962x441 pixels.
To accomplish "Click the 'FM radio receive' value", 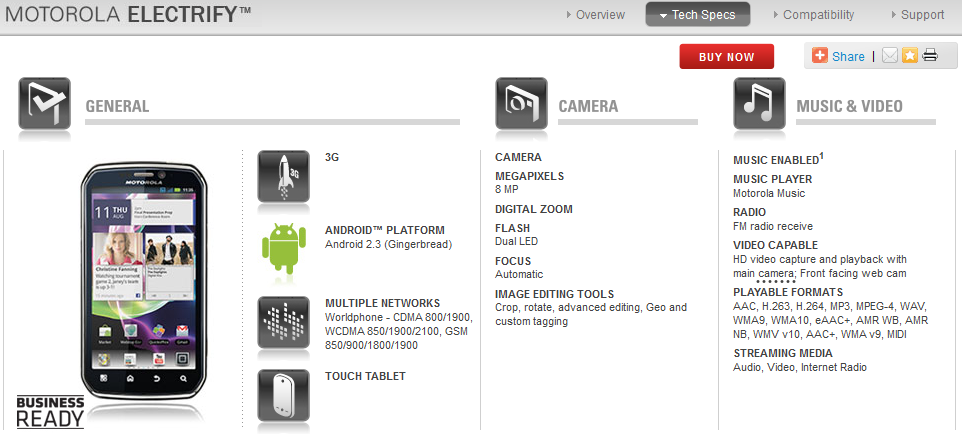I will coord(772,226).
